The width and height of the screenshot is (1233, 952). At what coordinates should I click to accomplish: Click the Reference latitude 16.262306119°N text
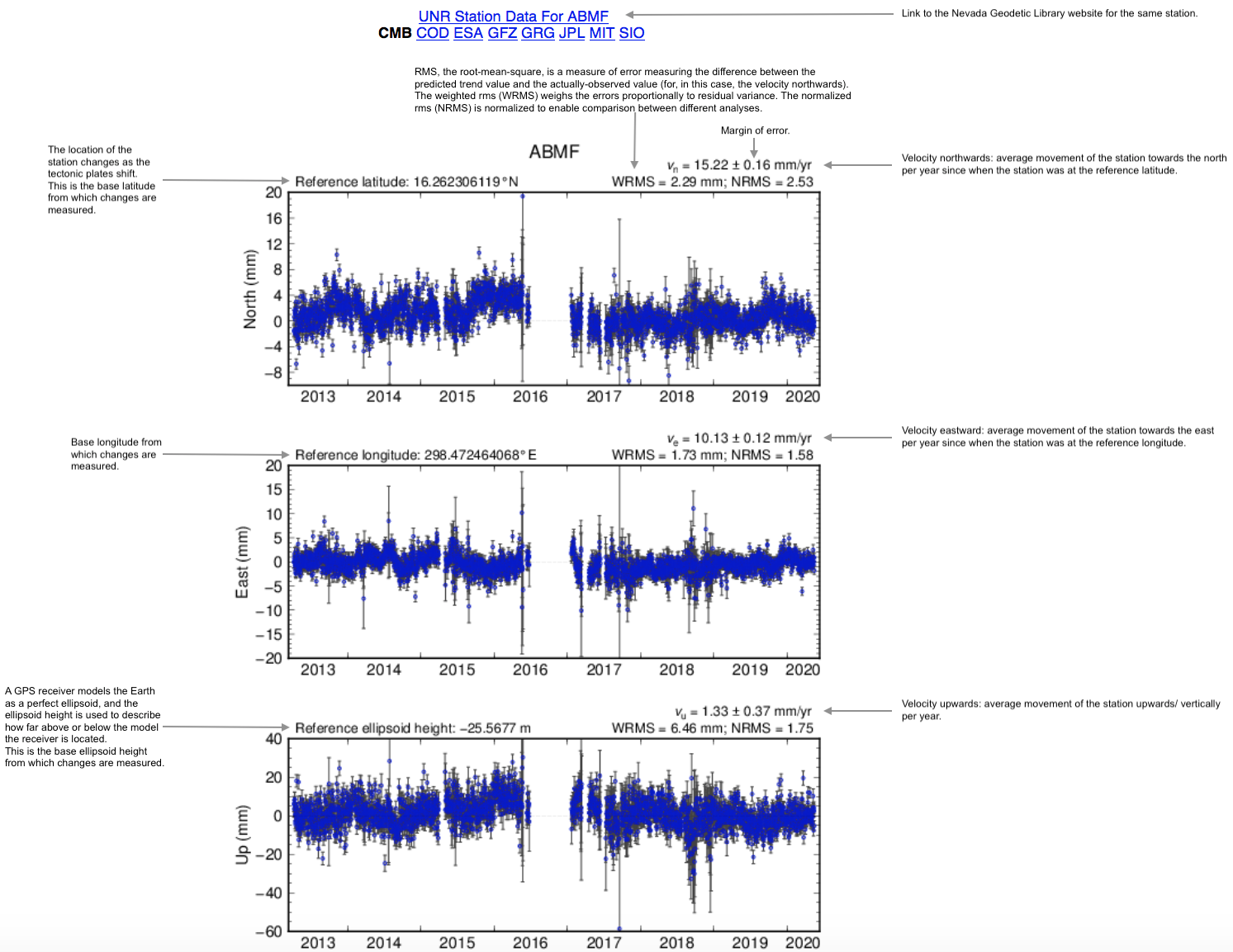tap(406, 182)
